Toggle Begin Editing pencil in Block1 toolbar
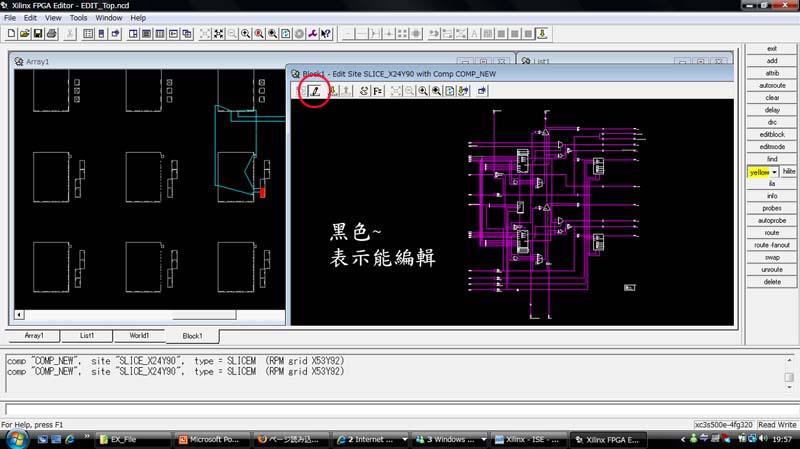The height and width of the screenshot is (449, 800). click(315, 91)
